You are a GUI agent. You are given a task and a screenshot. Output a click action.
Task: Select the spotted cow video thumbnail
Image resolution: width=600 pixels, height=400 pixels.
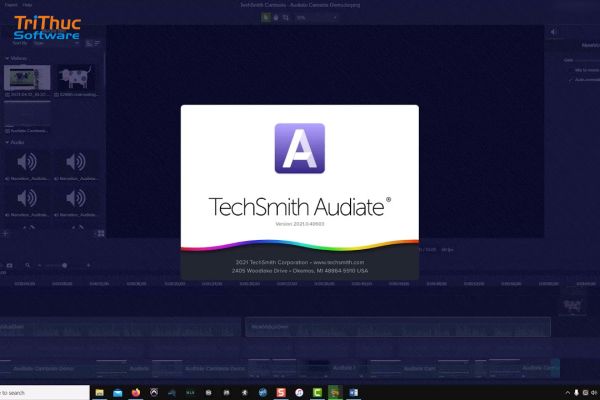click(76, 78)
